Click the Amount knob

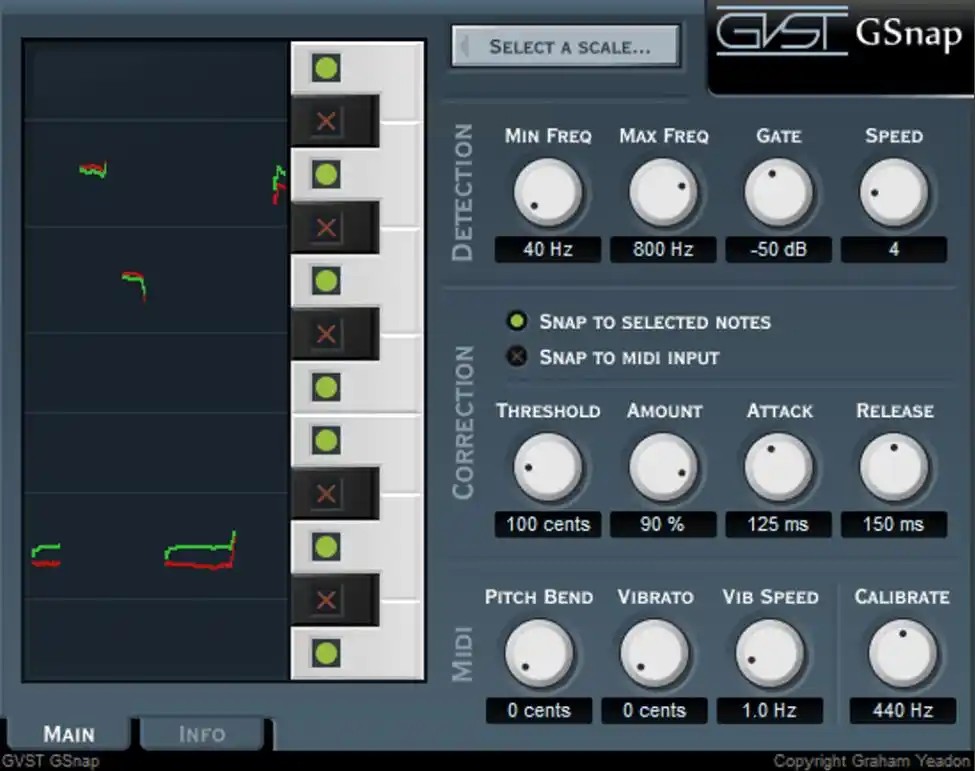coord(663,468)
